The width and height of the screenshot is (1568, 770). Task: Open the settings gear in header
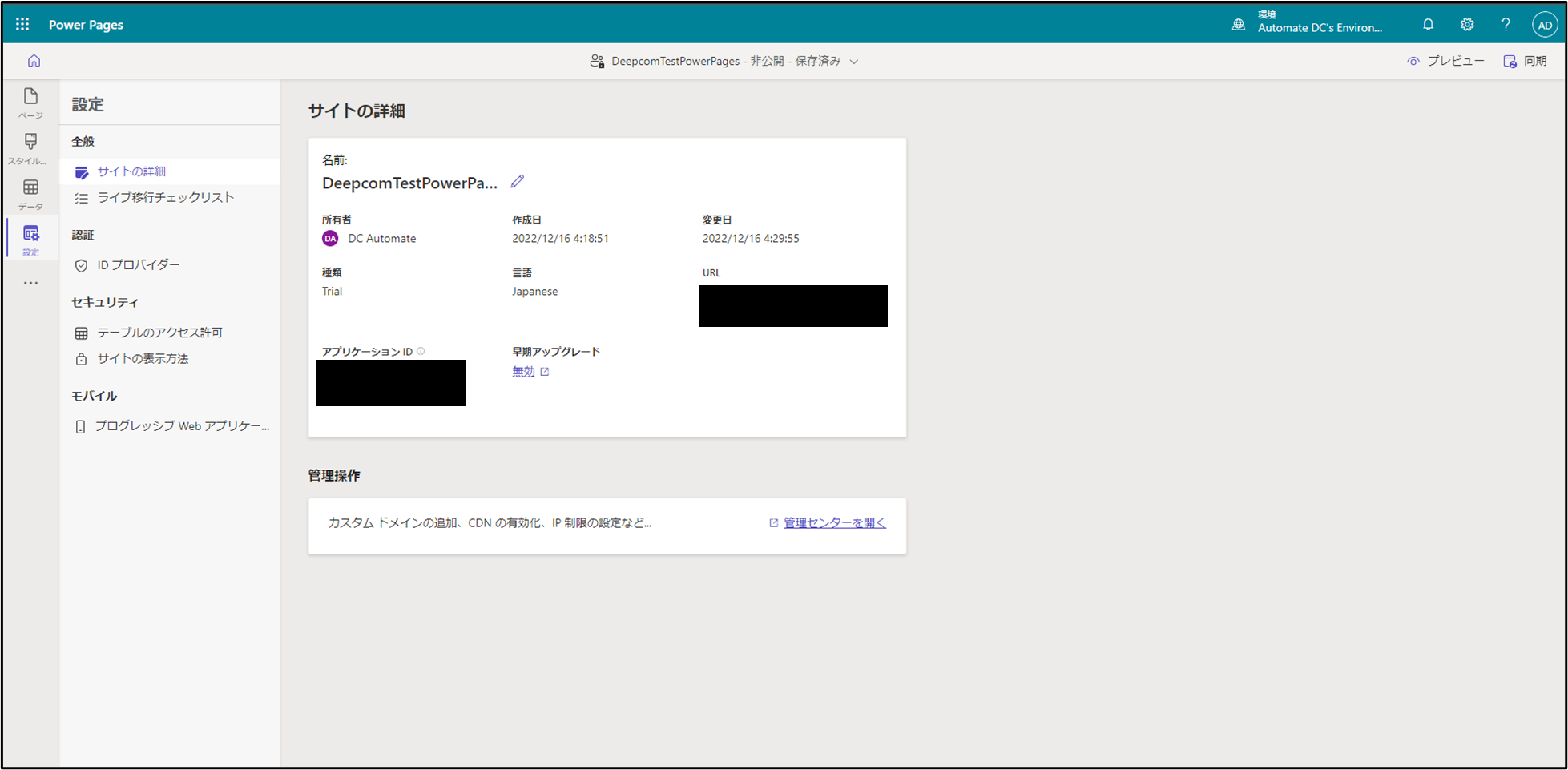1466,25
